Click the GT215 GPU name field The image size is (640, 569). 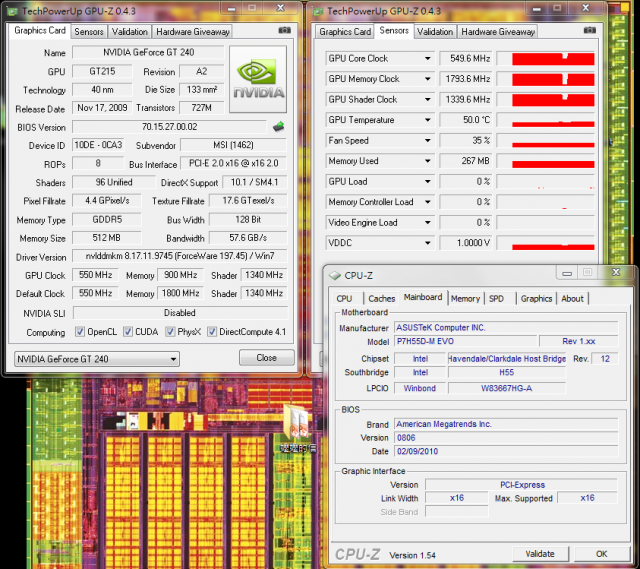coord(102,71)
